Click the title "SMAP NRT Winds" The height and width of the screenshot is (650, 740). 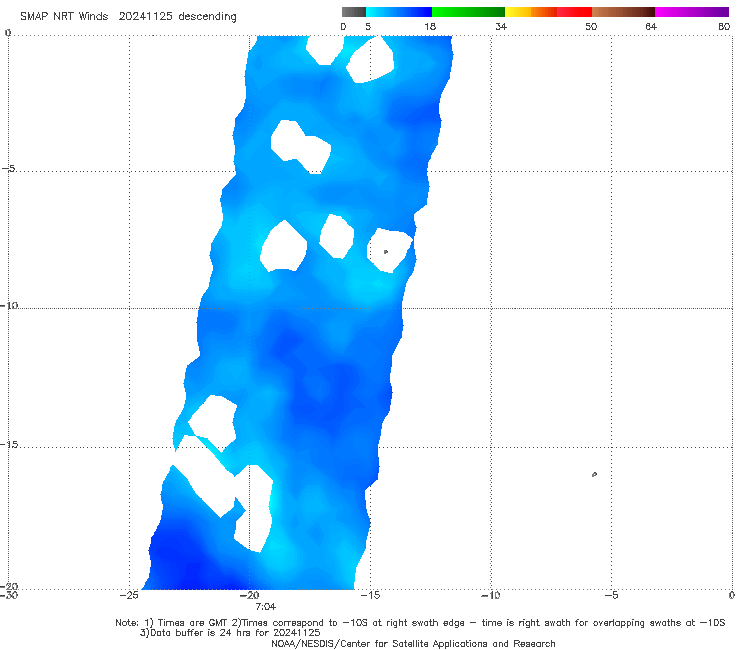click(64, 17)
